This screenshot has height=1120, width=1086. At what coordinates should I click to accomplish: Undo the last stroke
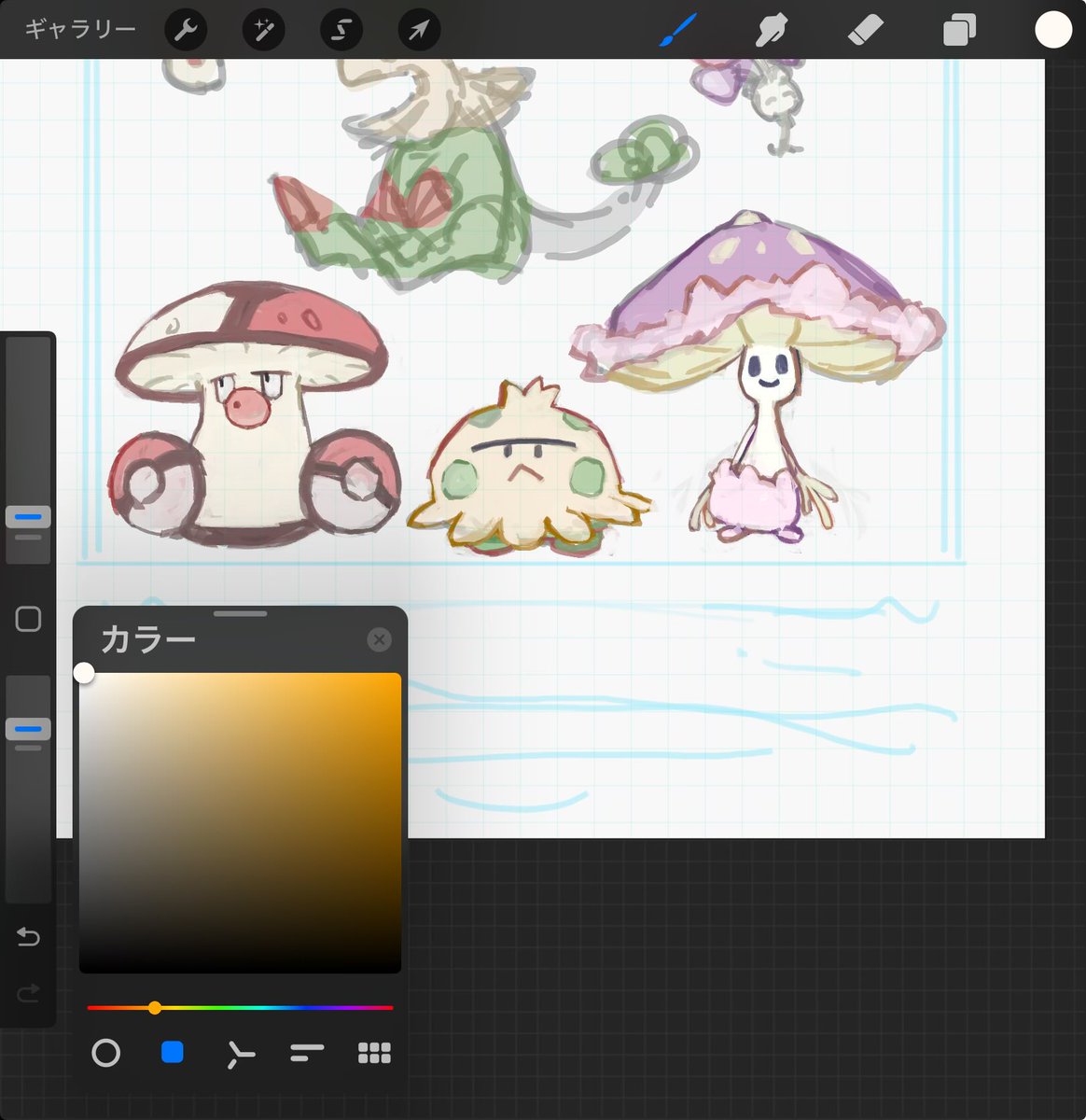click(x=28, y=936)
